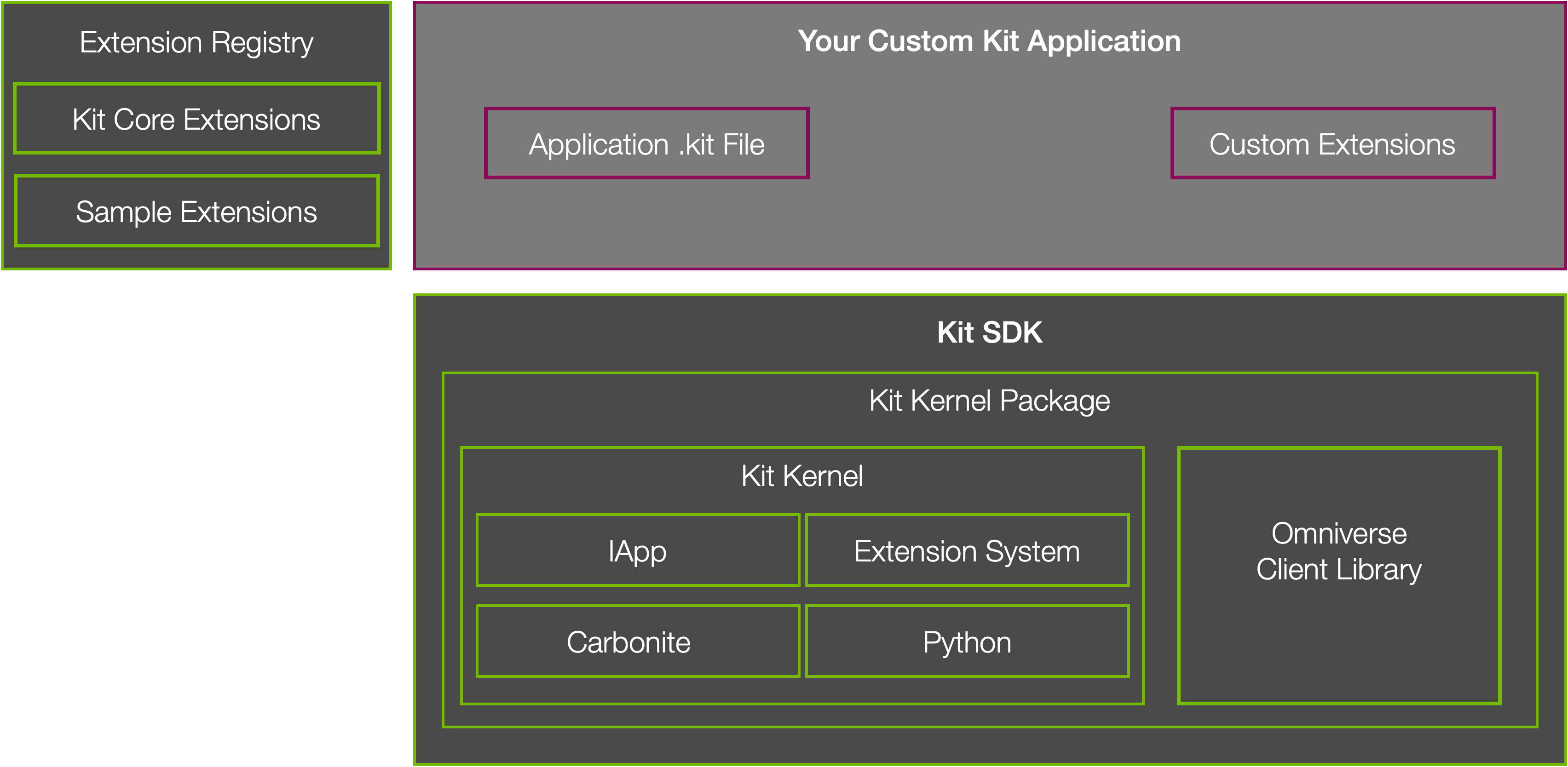Select the Kit Kernel Package label
Screen dimensions: 1568x767
[x=989, y=401]
